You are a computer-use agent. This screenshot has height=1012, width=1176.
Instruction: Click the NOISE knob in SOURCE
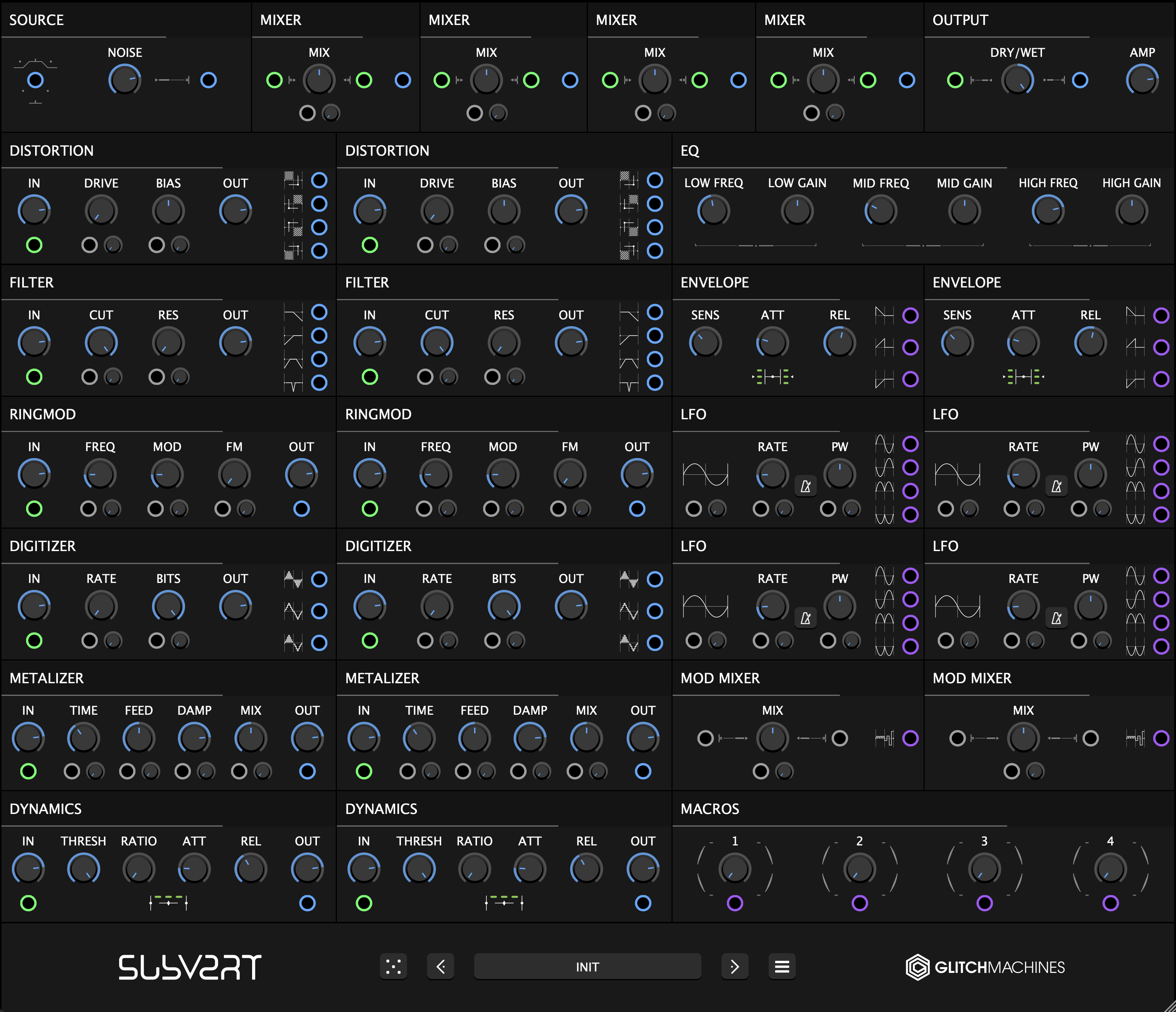[125, 80]
